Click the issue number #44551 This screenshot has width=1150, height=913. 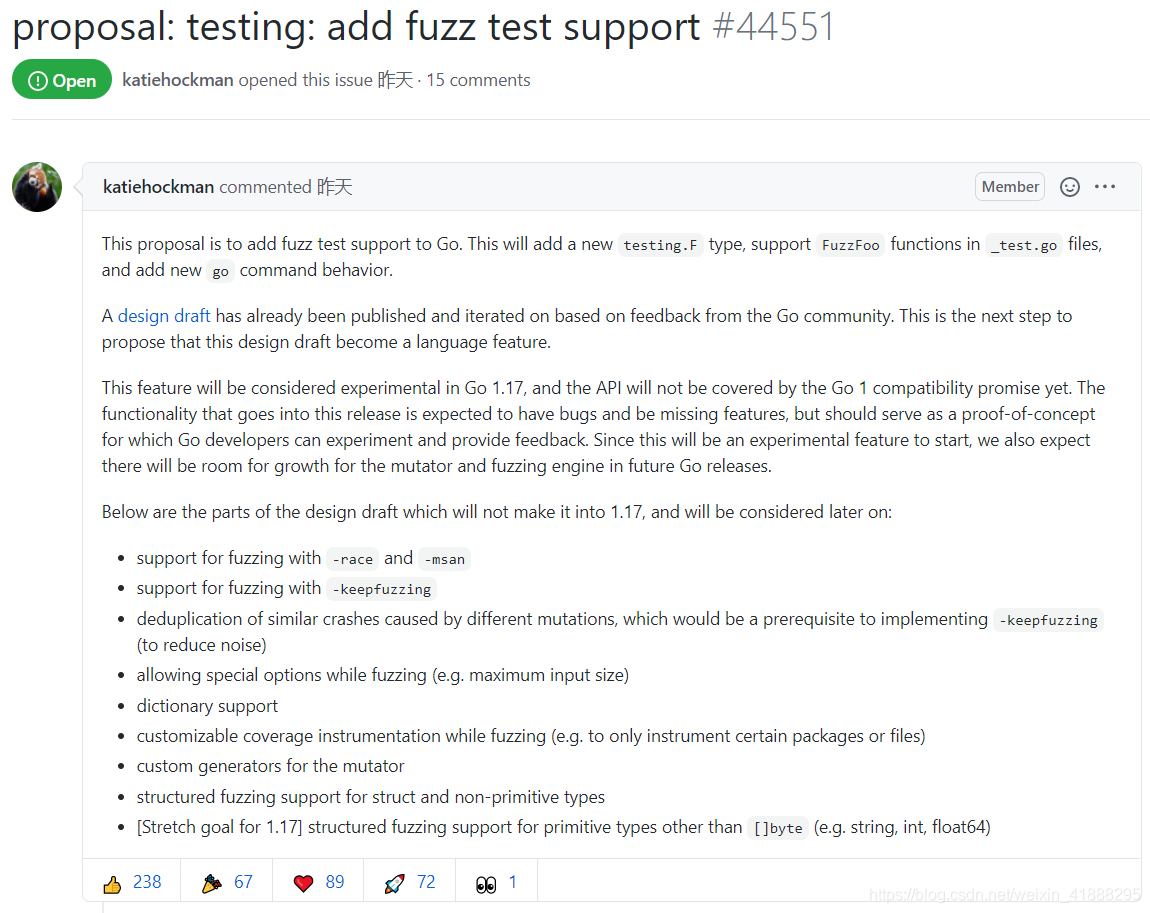pyautogui.click(x=774, y=27)
